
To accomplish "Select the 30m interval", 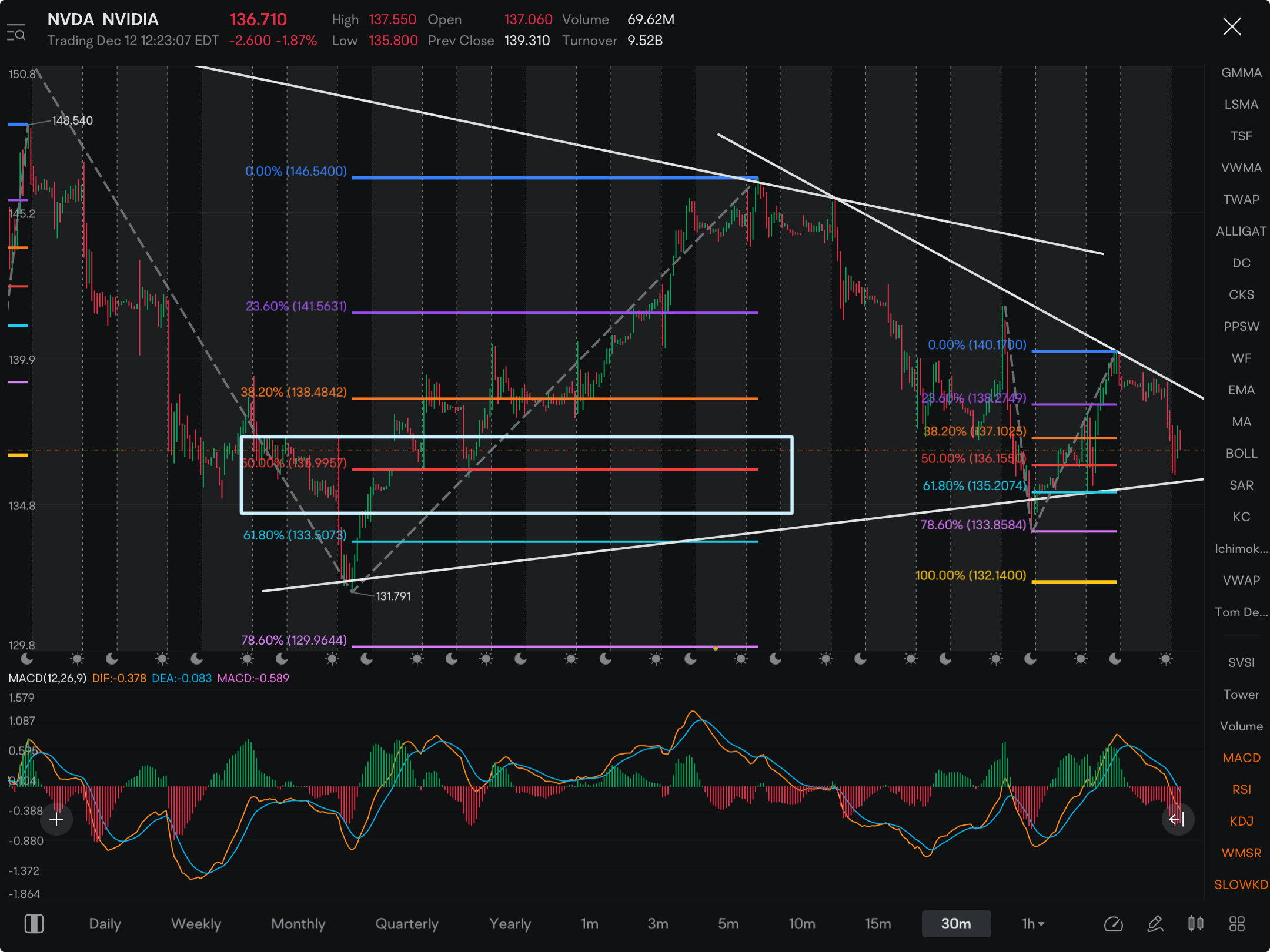I will pyautogui.click(x=956, y=924).
